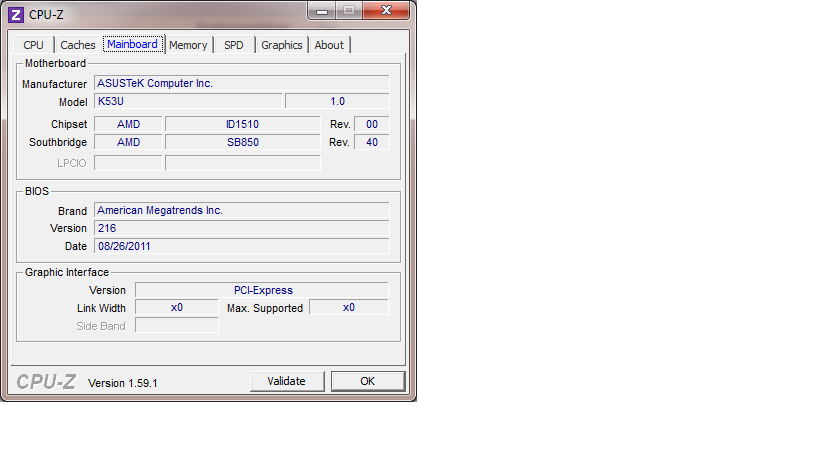Click the BIOS Version 216 field
Image resolution: width=819 pixels, height=460 pixels.
pos(241,228)
